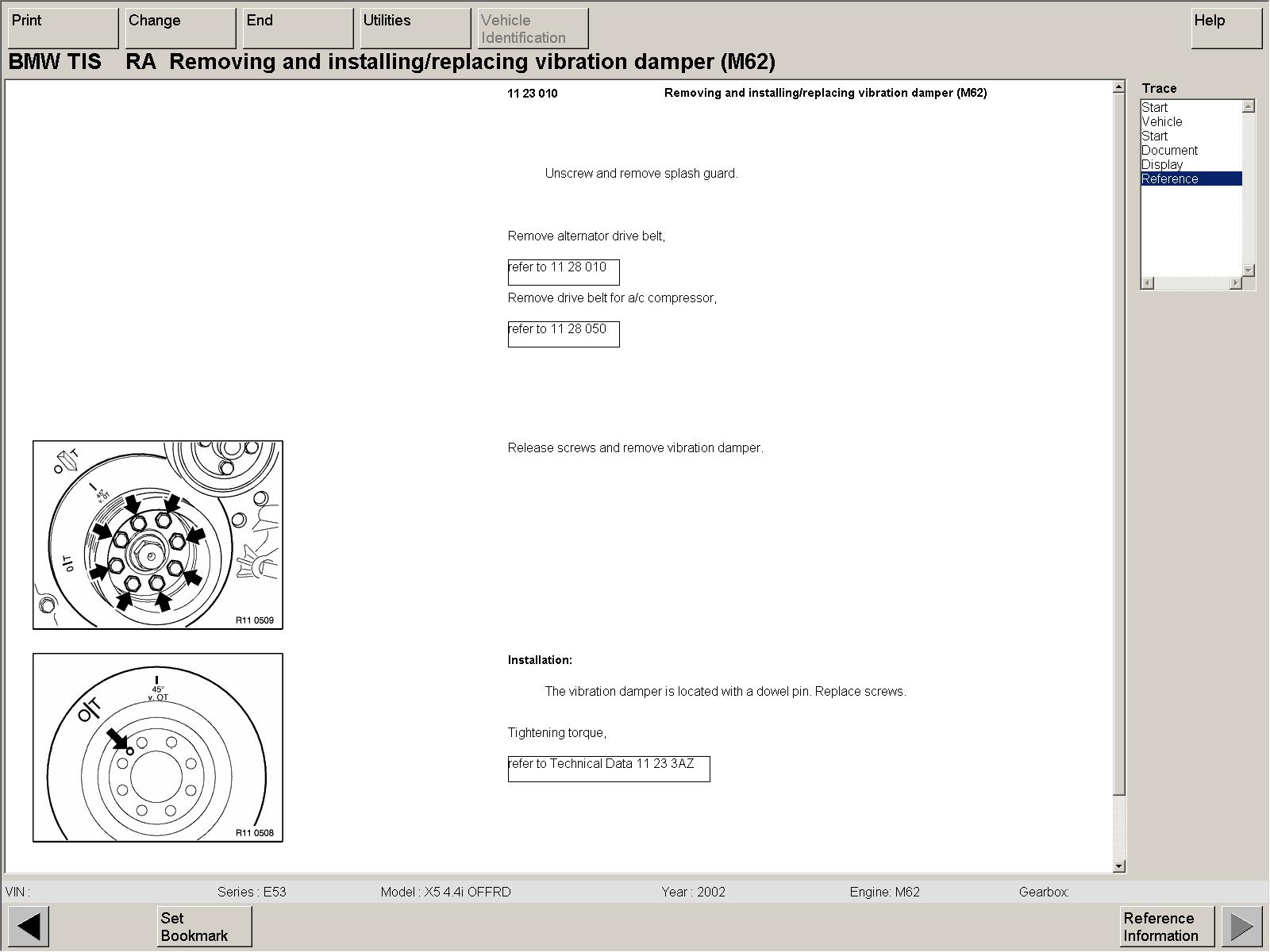Click the forward arrow navigation button
This screenshot has height=952, width=1270.
1241,926
